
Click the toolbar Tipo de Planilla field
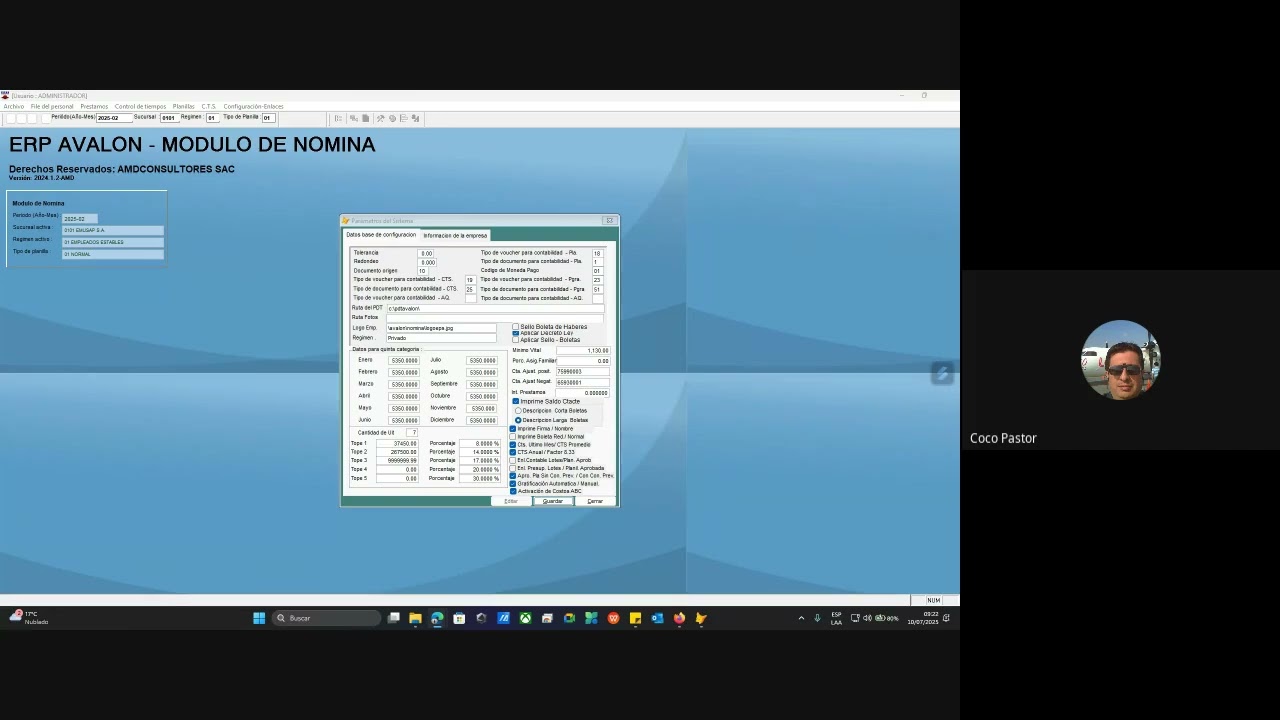tap(267, 118)
